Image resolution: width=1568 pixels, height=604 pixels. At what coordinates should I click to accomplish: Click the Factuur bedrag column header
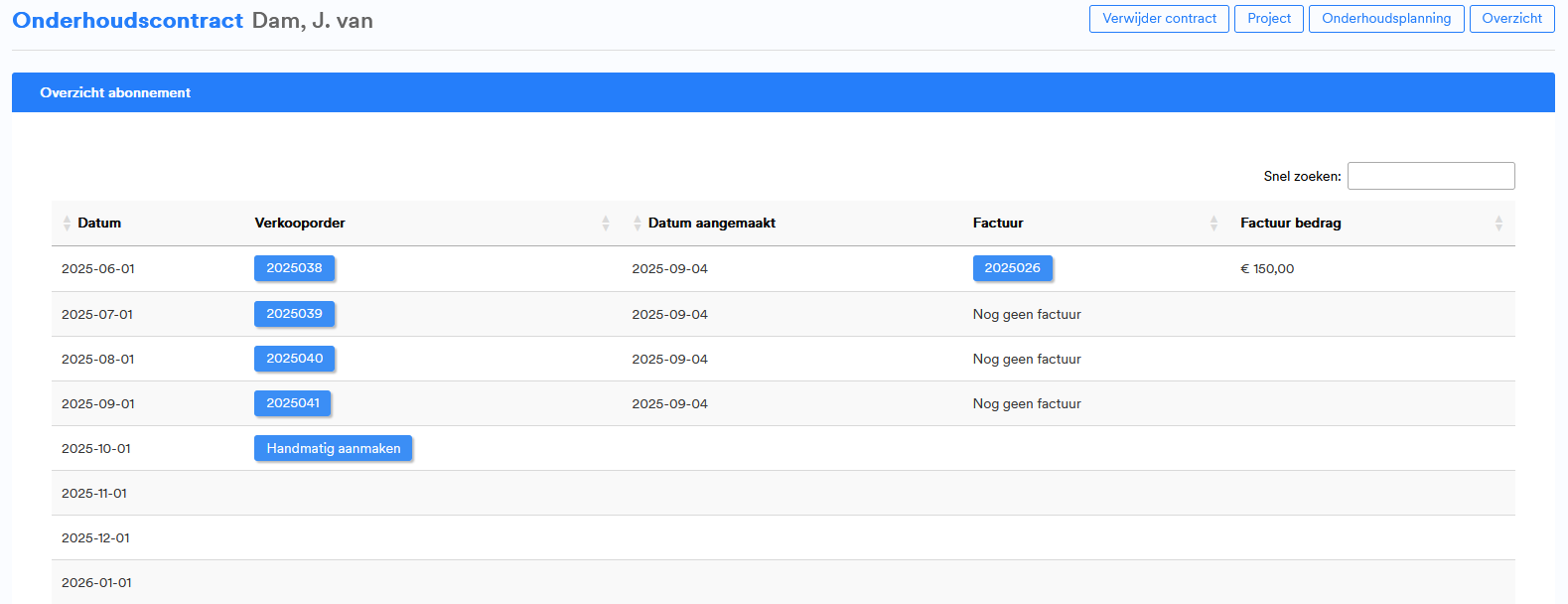pyautogui.click(x=1290, y=224)
